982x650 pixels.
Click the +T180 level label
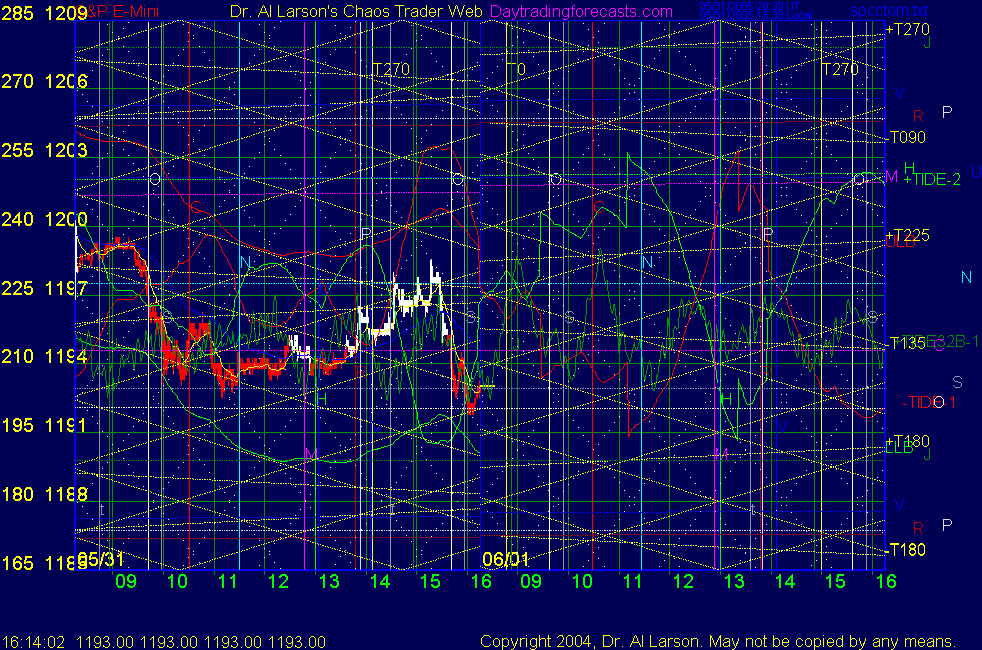pos(908,441)
